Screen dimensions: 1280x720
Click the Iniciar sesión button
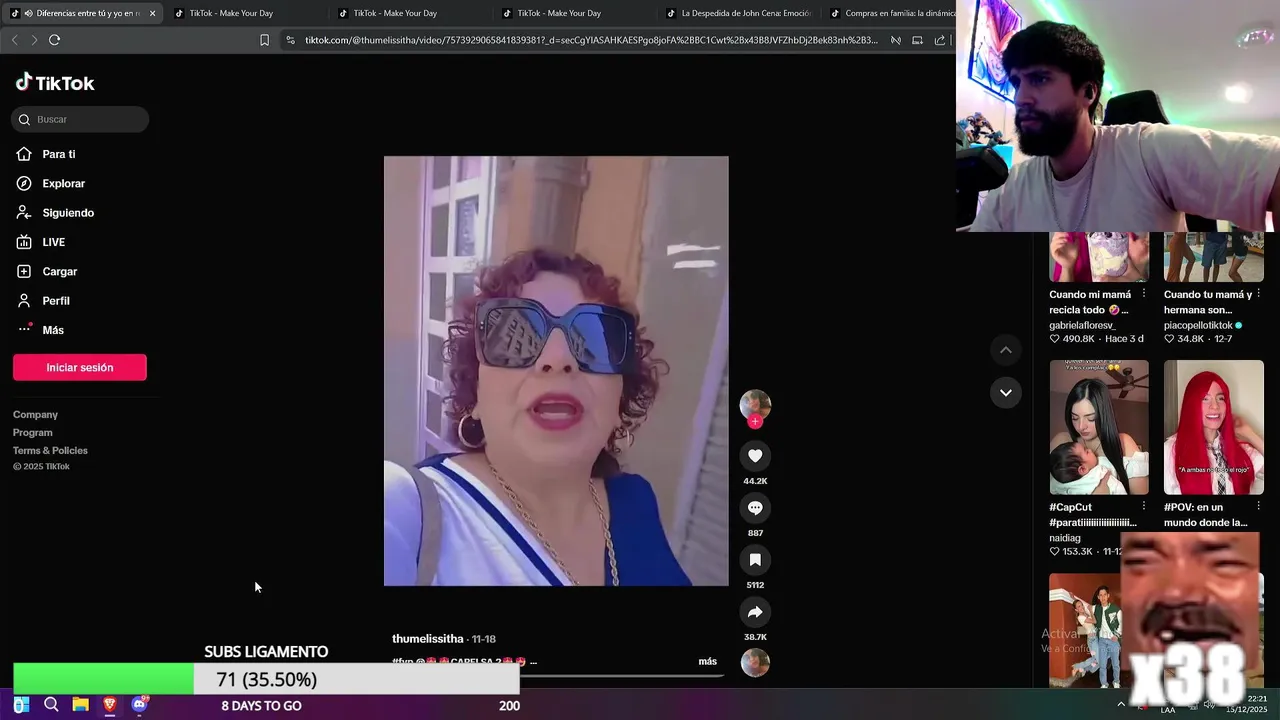(x=80, y=367)
